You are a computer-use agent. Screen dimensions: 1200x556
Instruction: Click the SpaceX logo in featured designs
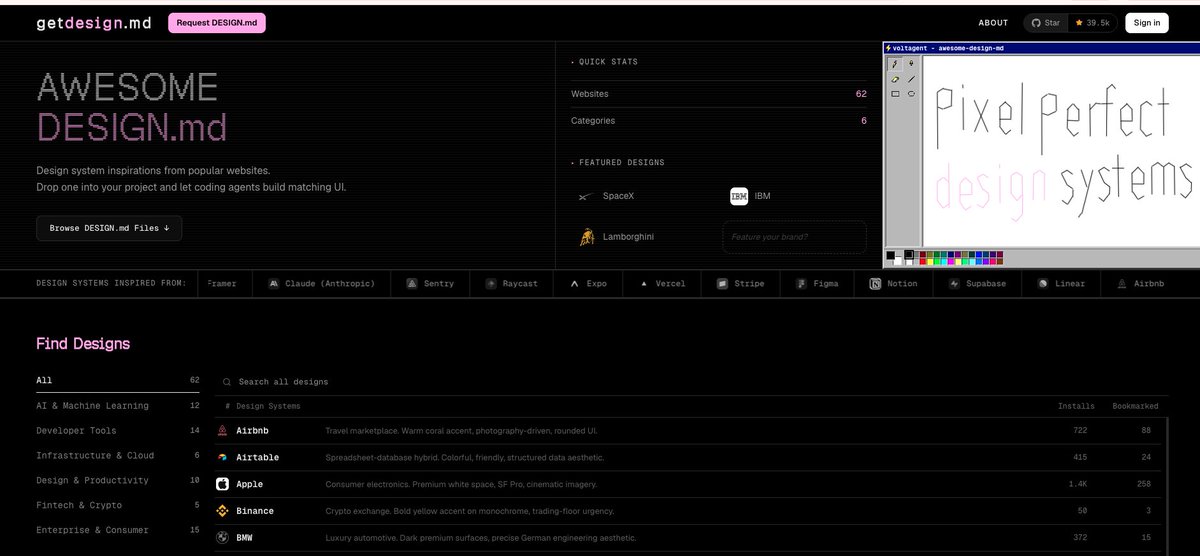point(587,196)
